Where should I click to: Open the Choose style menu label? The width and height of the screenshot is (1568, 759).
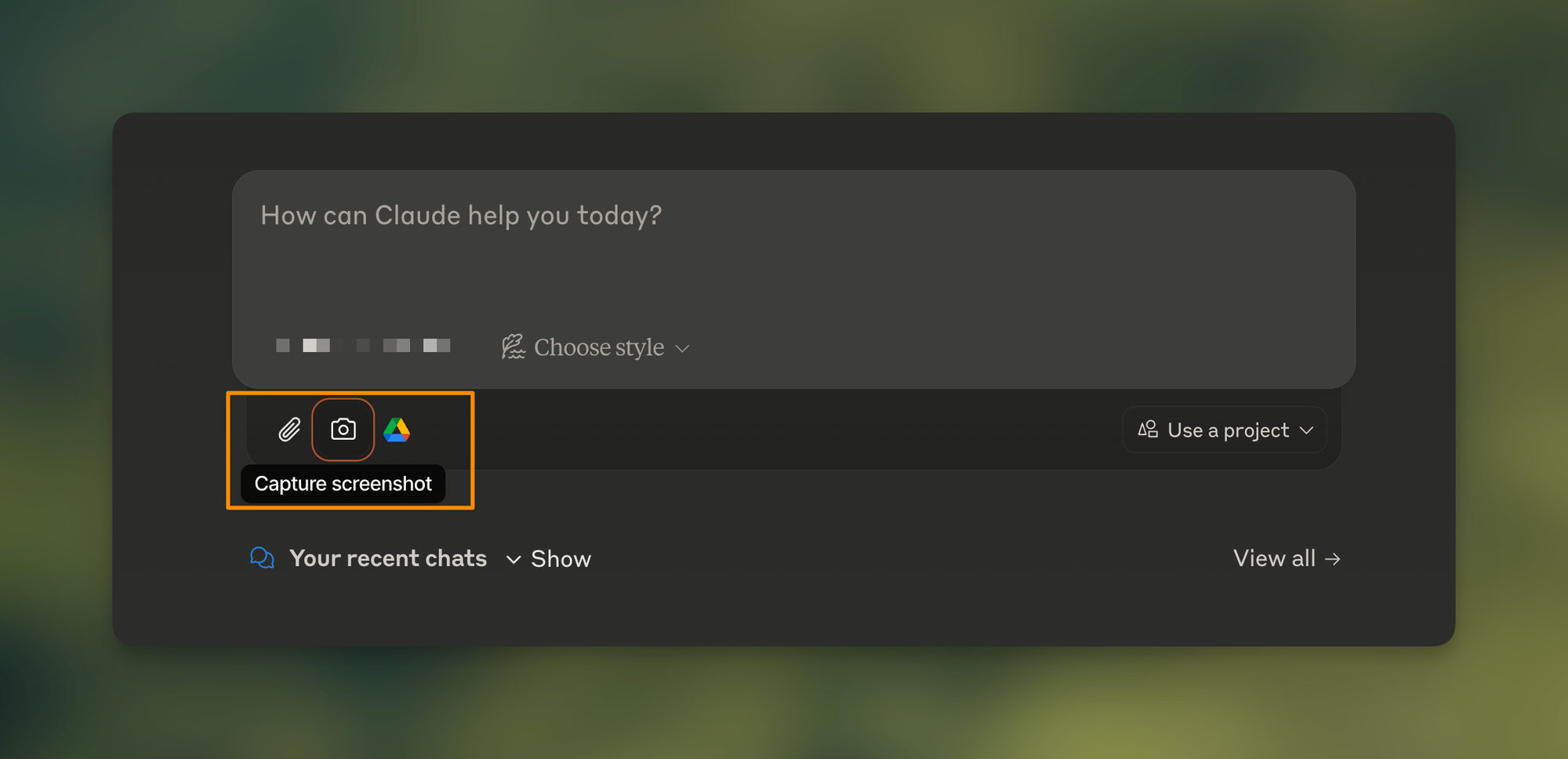[599, 347]
